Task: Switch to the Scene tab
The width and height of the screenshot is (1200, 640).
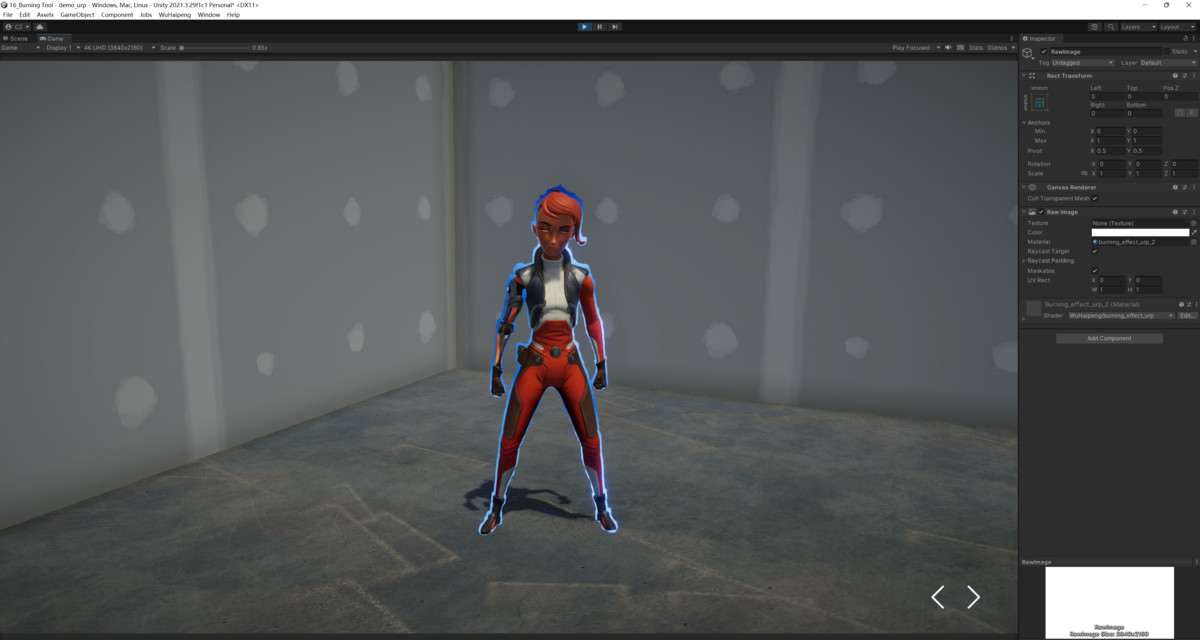Action: click(18, 38)
